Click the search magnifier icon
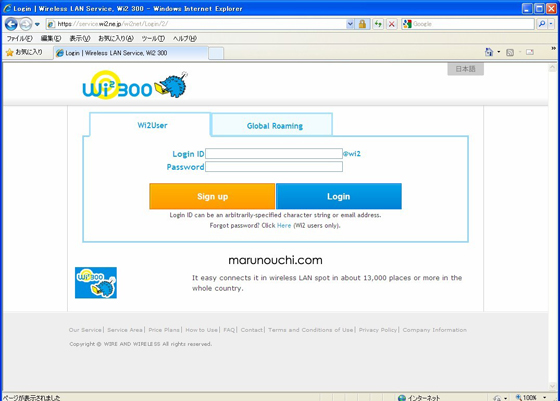Screen dimensions: 560x401 [541, 24]
